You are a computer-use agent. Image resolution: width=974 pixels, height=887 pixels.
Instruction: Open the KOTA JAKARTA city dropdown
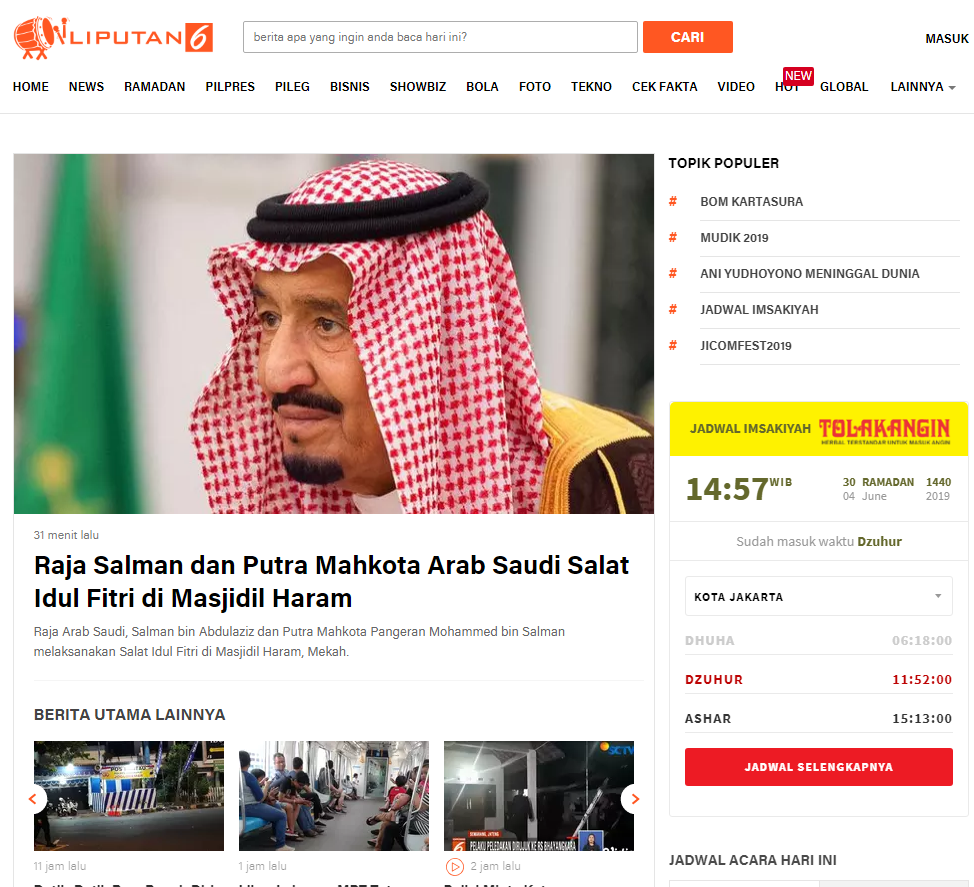[x=818, y=596]
